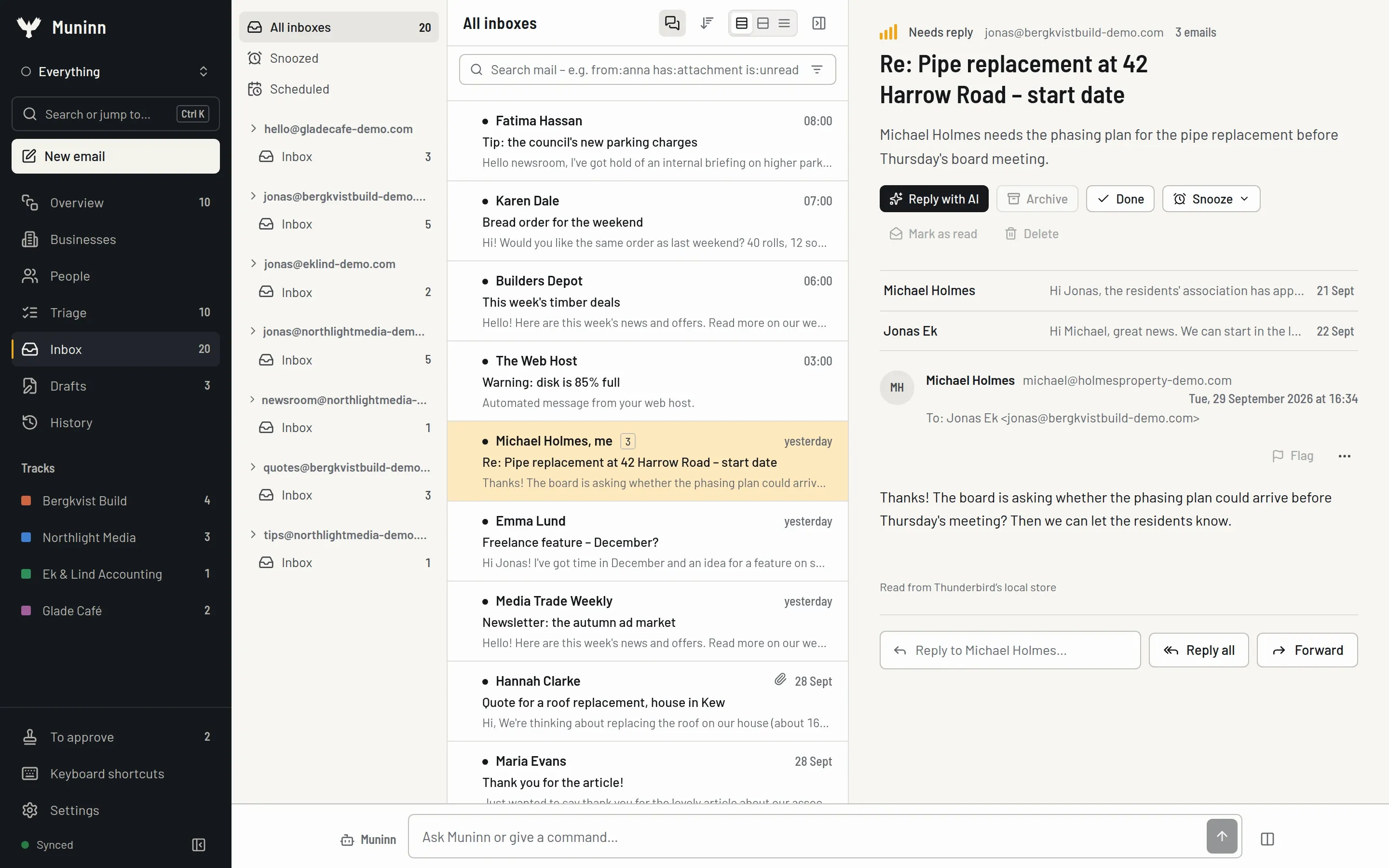This screenshot has width=1389, height=868.
Task: Open Triage in the sidebar
Action: point(115,312)
